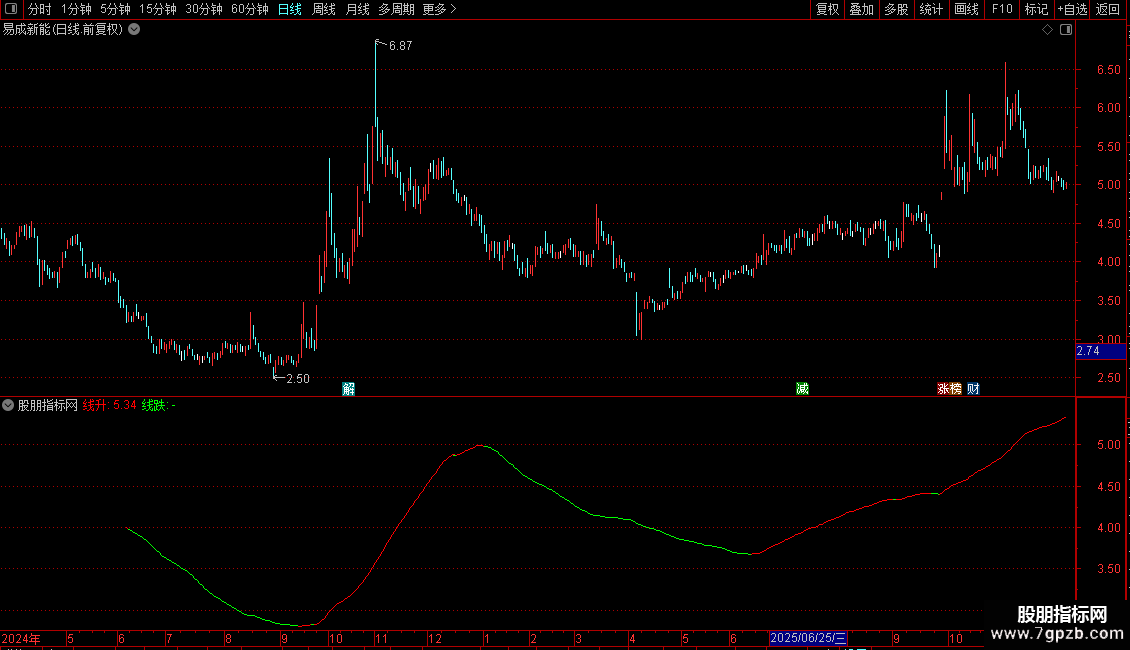Click the 标记 mark button
The width and height of the screenshot is (1130, 650).
click(x=1036, y=9)
